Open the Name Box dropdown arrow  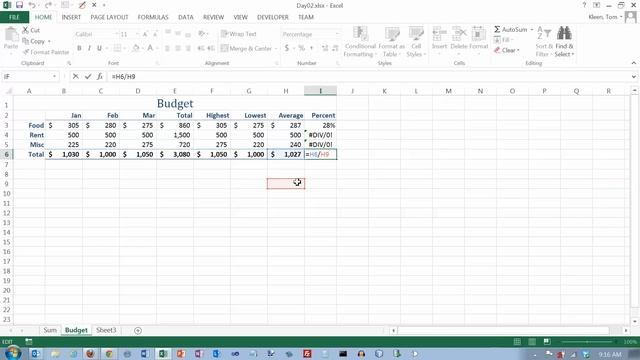(x=54, y=76)
